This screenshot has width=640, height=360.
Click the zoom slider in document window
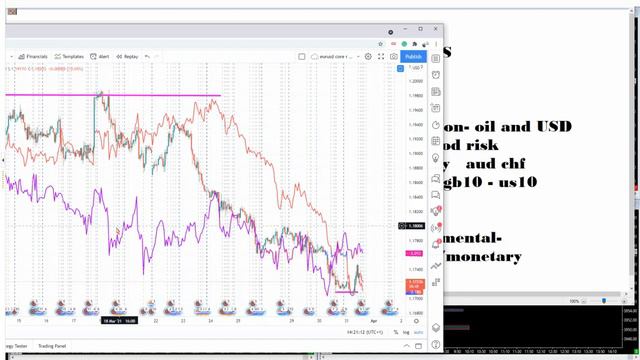pyautogui.click(x=604, y=301)
